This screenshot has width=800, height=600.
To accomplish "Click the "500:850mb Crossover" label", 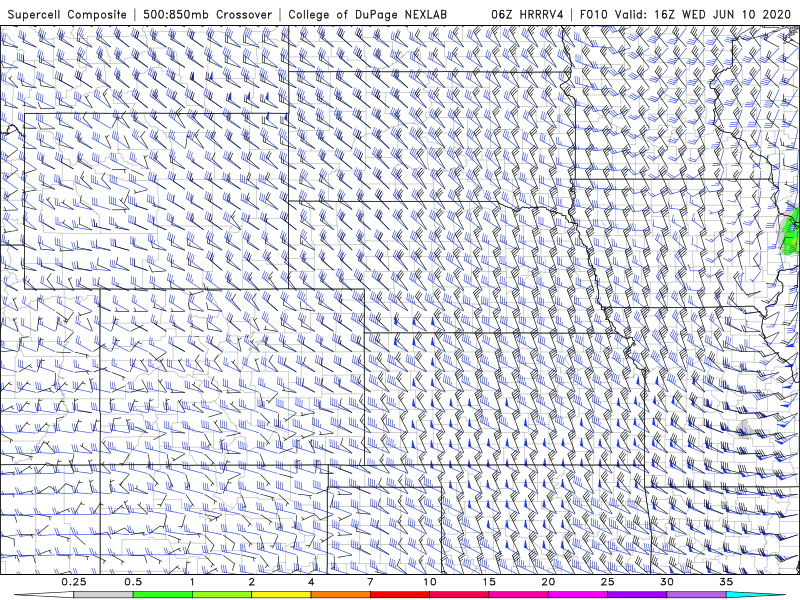I will [208, 14].
